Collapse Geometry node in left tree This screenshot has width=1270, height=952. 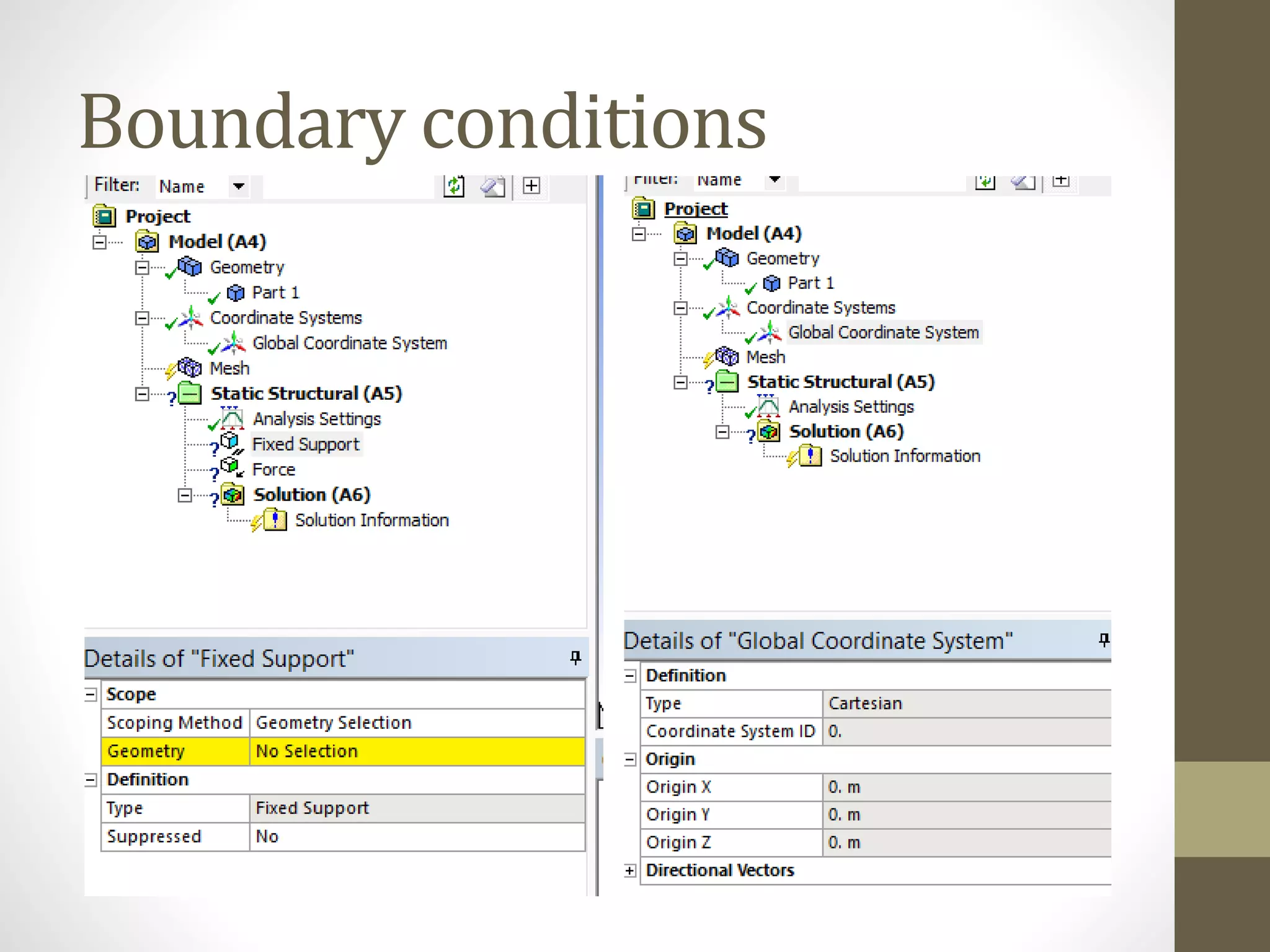click(142, 267)
